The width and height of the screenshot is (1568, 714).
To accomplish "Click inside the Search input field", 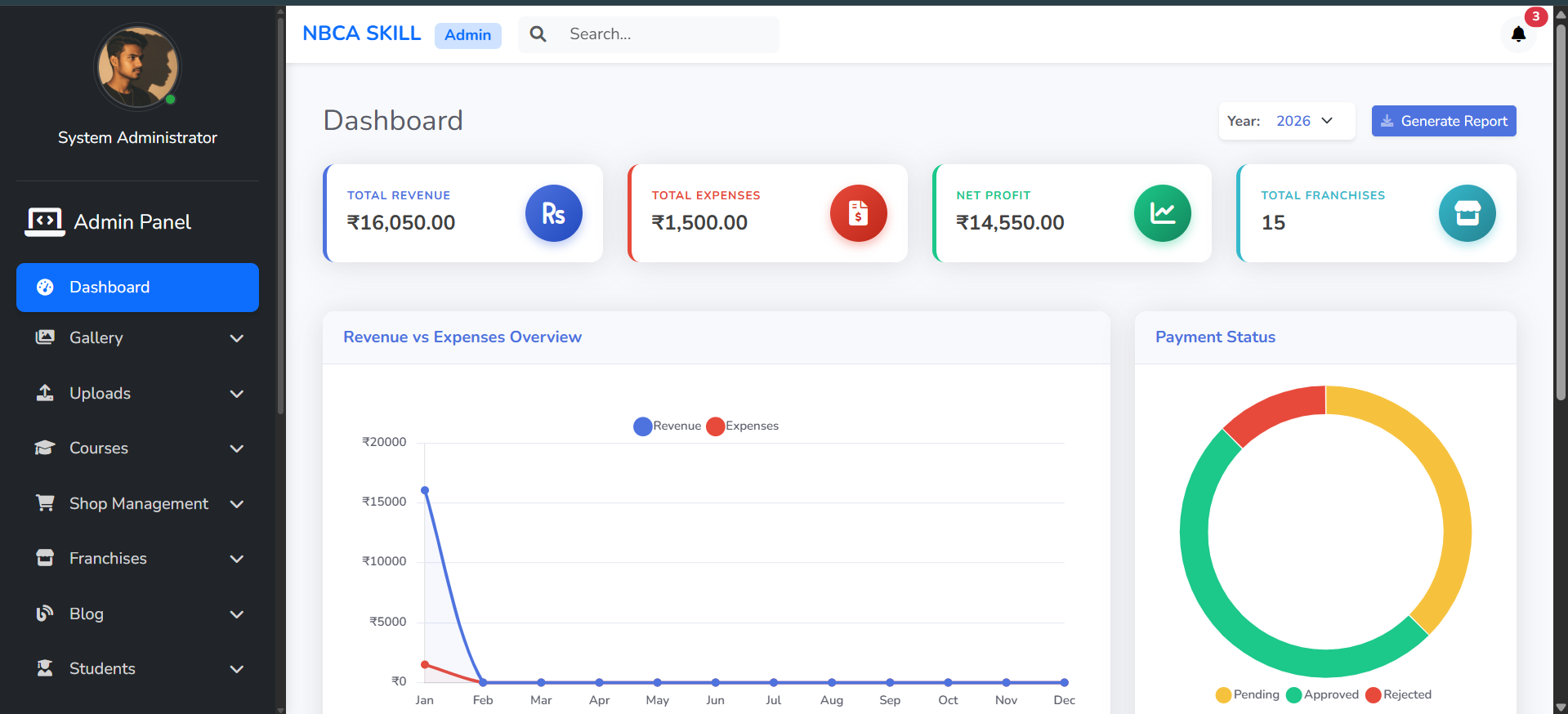I will (x=666, y=34).
